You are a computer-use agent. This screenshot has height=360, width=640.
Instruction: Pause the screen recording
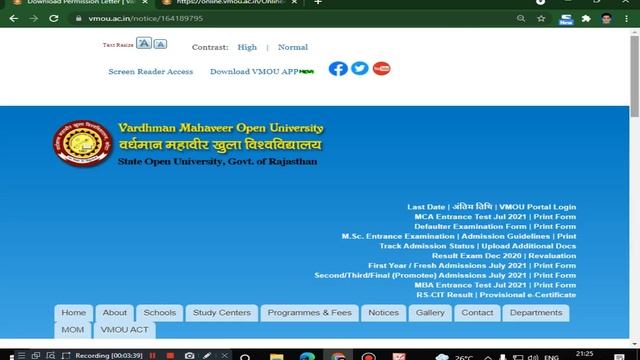tap(153, 356)
